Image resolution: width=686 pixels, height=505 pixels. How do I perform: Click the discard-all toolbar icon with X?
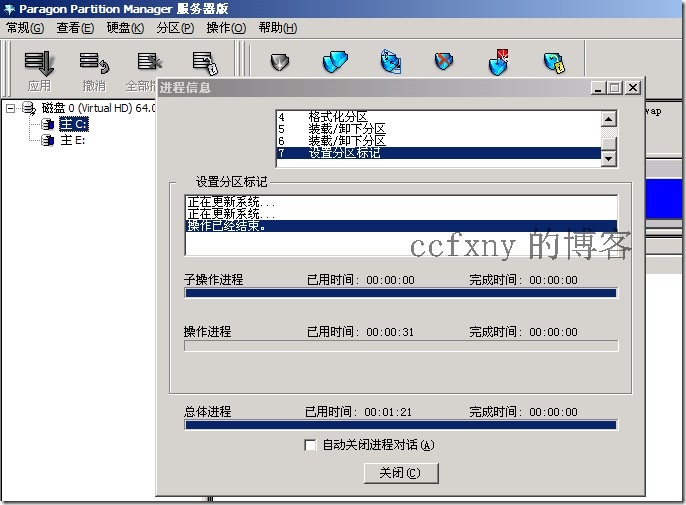pyautogui.click(x=149, y=61)
